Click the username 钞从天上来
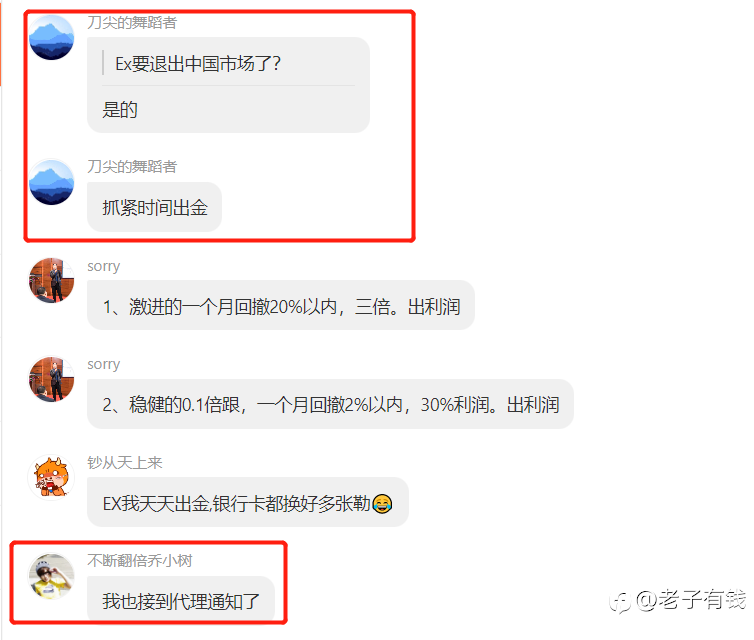The width and height of the screenshot is (754, 640). tap(125, 463)
